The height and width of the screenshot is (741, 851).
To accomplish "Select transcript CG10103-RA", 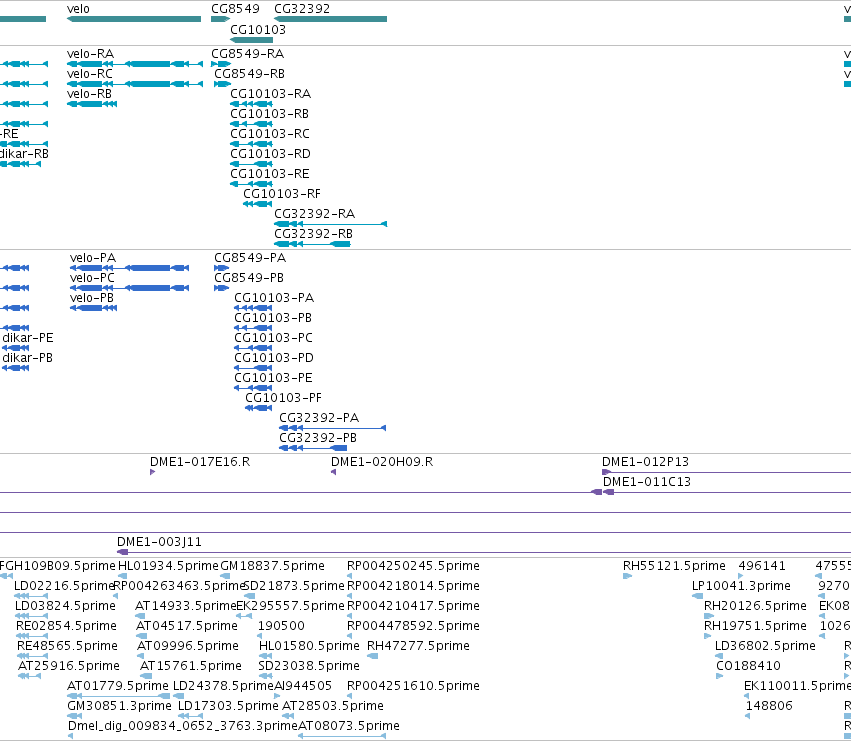I will coord(251,104).
